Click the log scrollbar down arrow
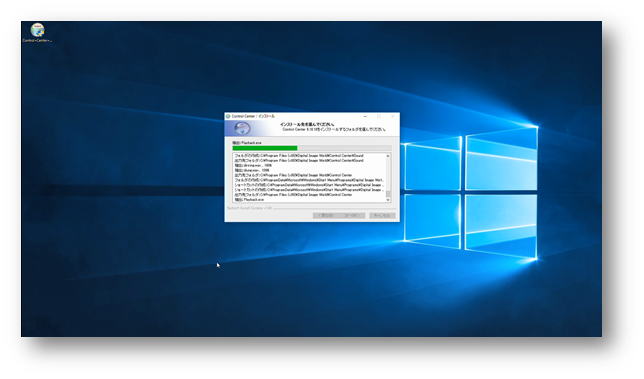The image size is (644, 379). point(388,200)
